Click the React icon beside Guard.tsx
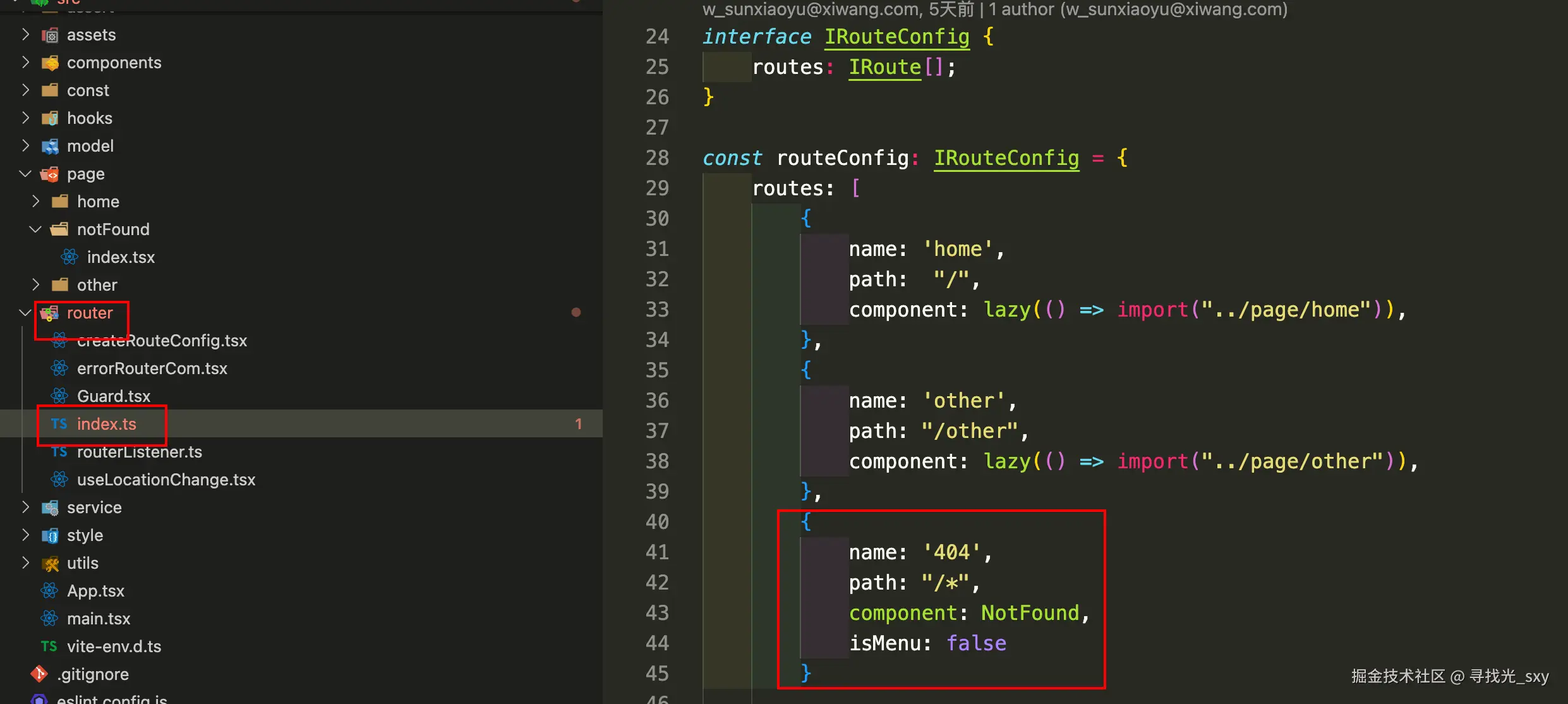The width and height of the screenshot is (1568, 704). (60, 396)
